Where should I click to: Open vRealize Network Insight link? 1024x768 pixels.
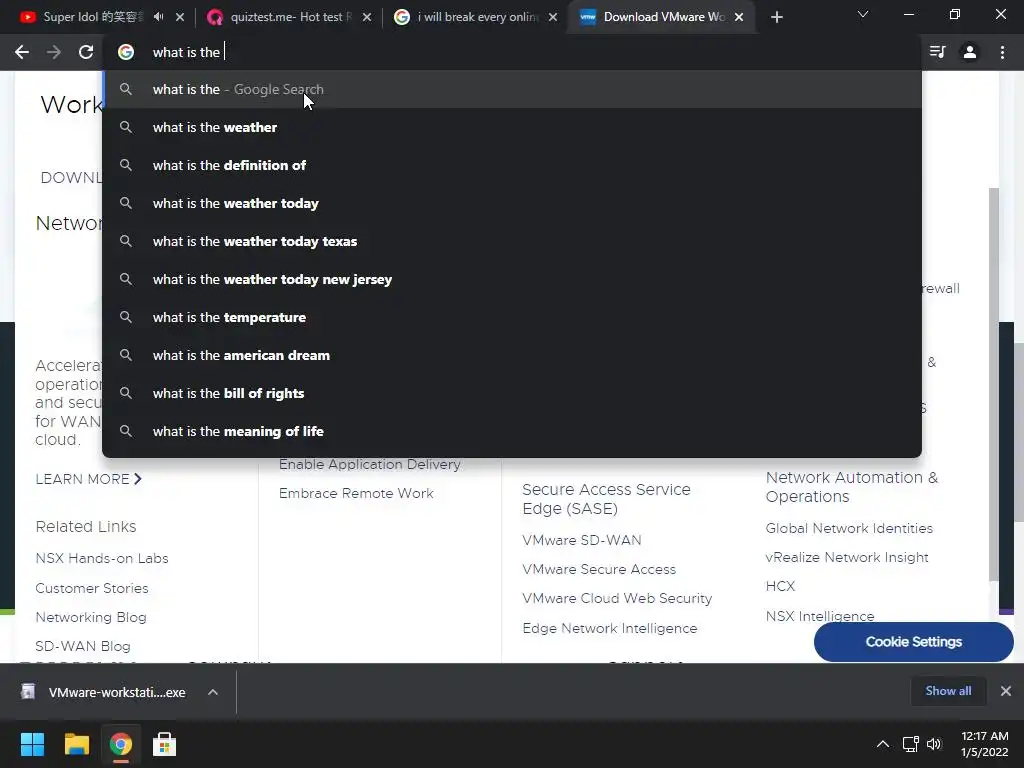point(847,557)
